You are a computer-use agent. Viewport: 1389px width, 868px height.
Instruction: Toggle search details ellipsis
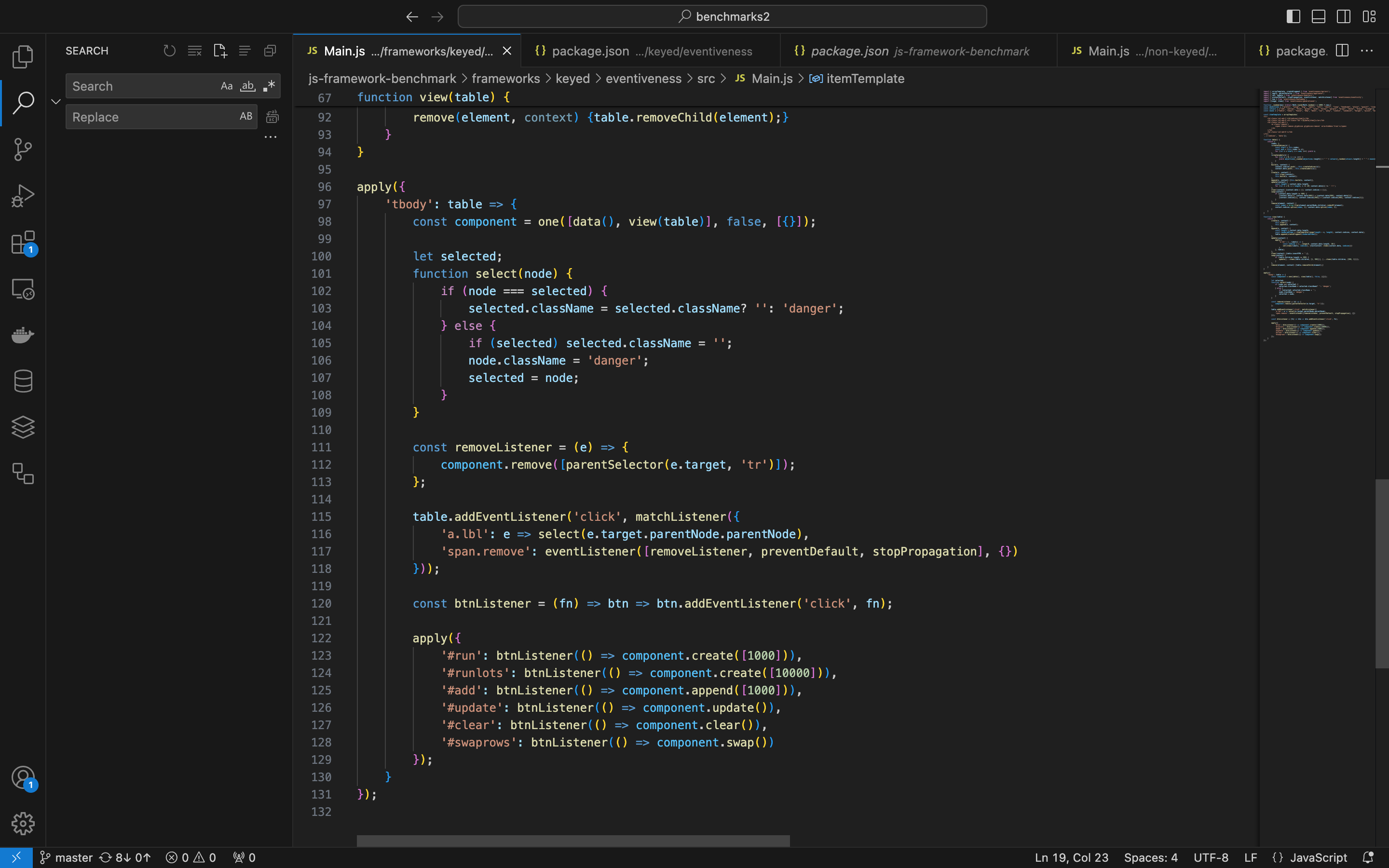tap(271, 136)
